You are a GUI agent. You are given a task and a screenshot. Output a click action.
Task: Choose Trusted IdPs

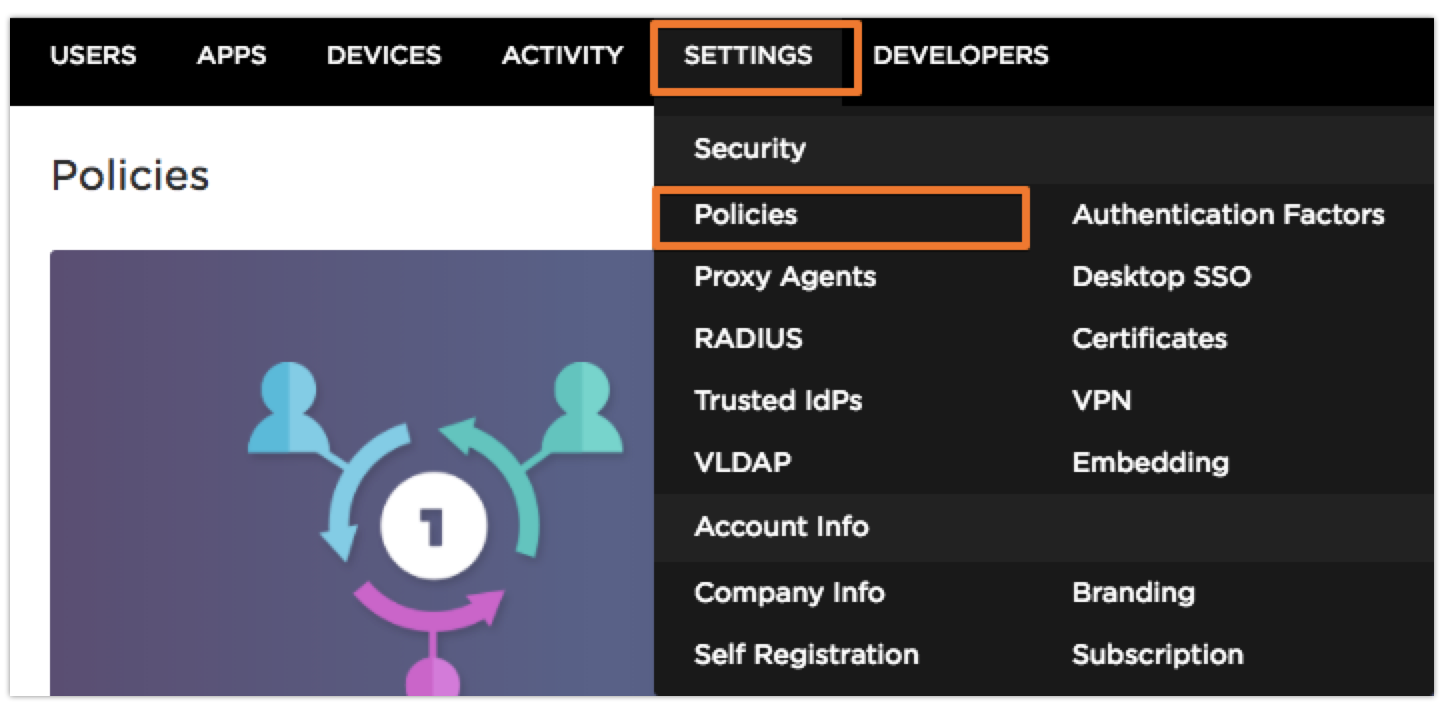coord(778,401)
